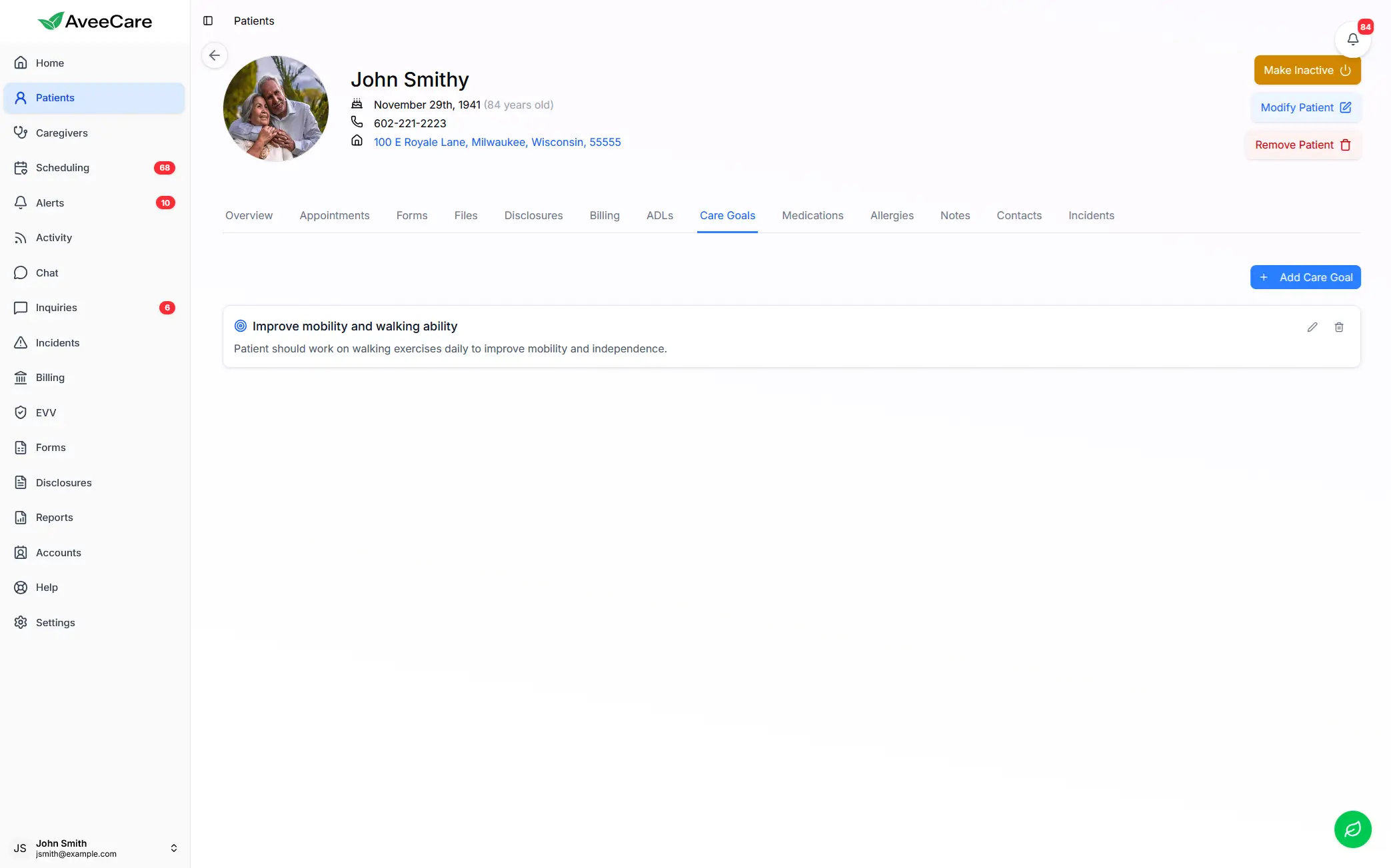Delete the mobility care goal via trash icon

tap(1339, 327)
